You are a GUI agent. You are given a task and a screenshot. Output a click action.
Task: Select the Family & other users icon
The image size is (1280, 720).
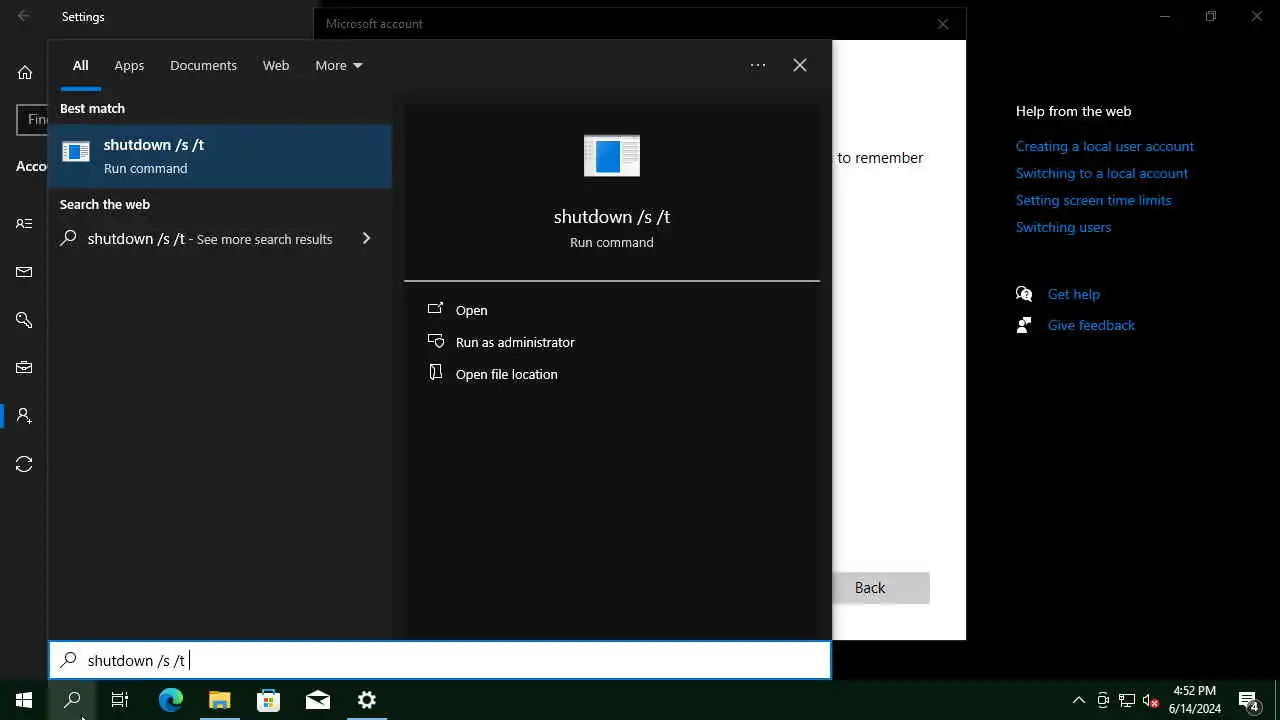pos(24,416)
